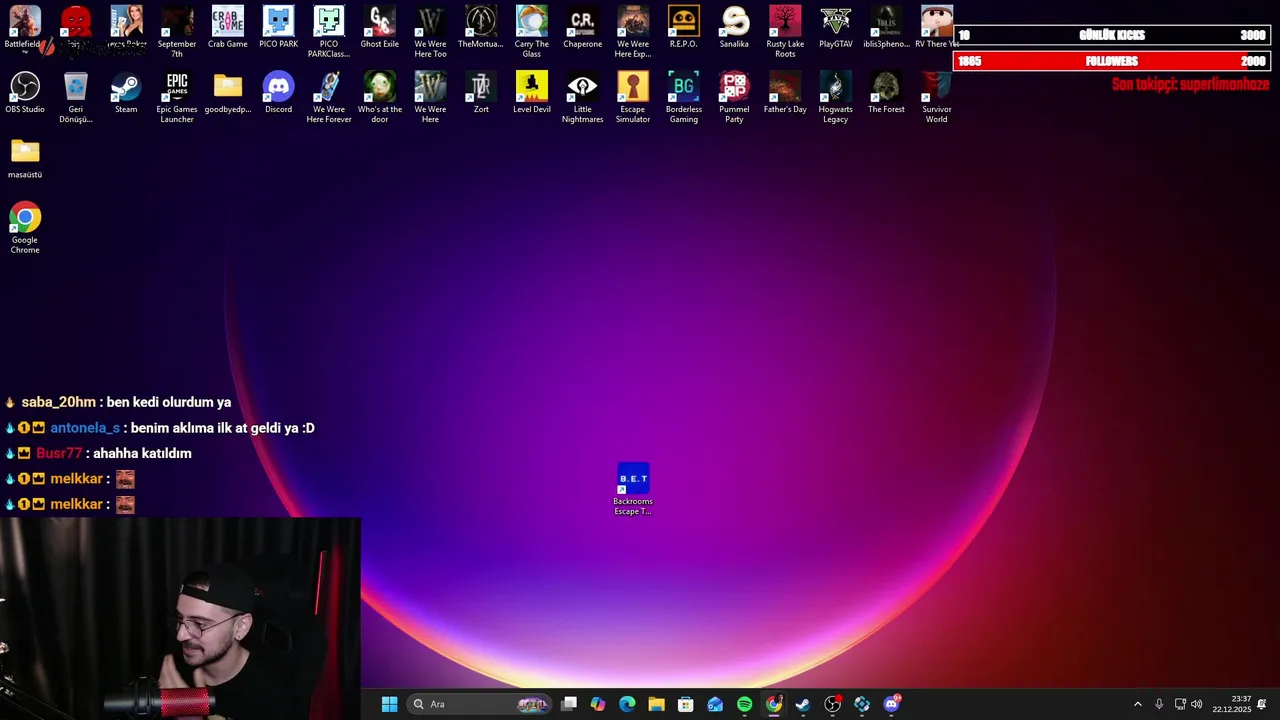1280x720 pixels.
Task: Click the microphone tray icon
Action: tap(1159, 704)
